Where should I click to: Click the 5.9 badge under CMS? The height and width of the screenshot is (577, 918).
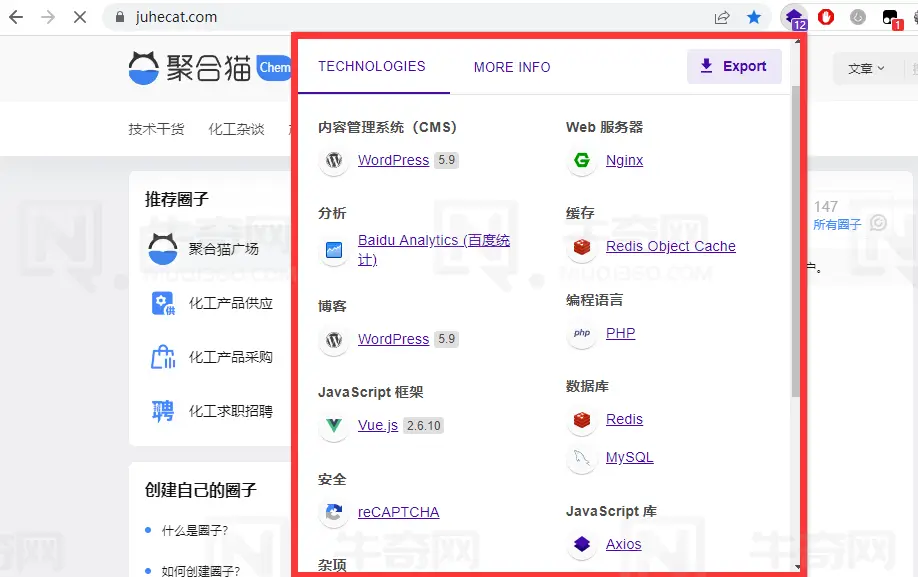tap(447, 160)
